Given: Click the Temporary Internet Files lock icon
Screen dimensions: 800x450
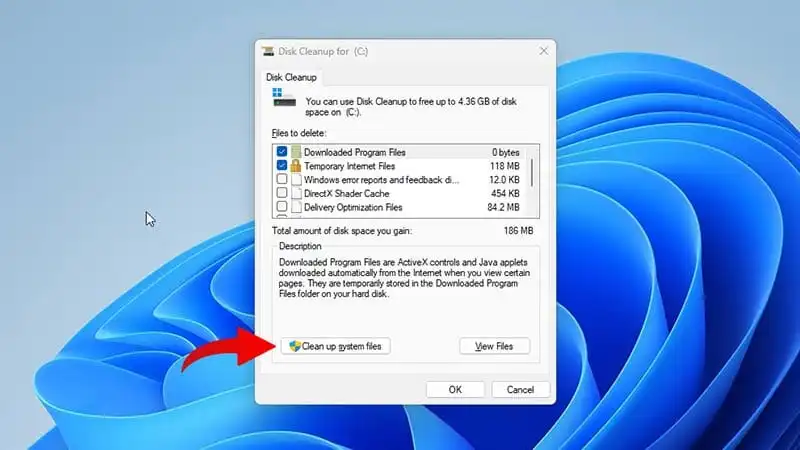Looking at the screenshot, I should 296,165.
